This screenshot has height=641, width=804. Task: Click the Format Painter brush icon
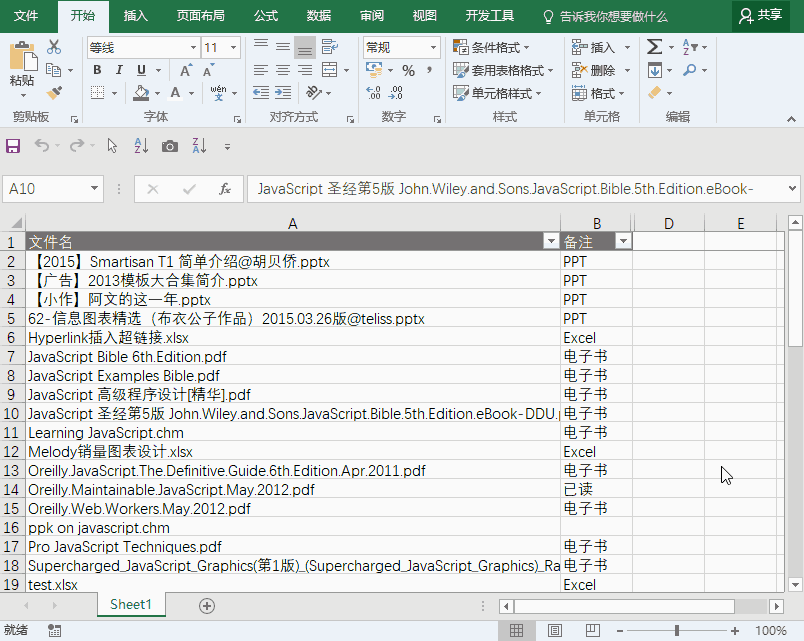54,93
